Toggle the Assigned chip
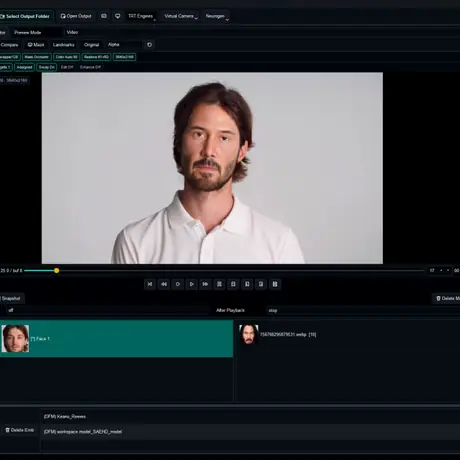The height and width of the screenshot is (460, 460). coord(24,67)
